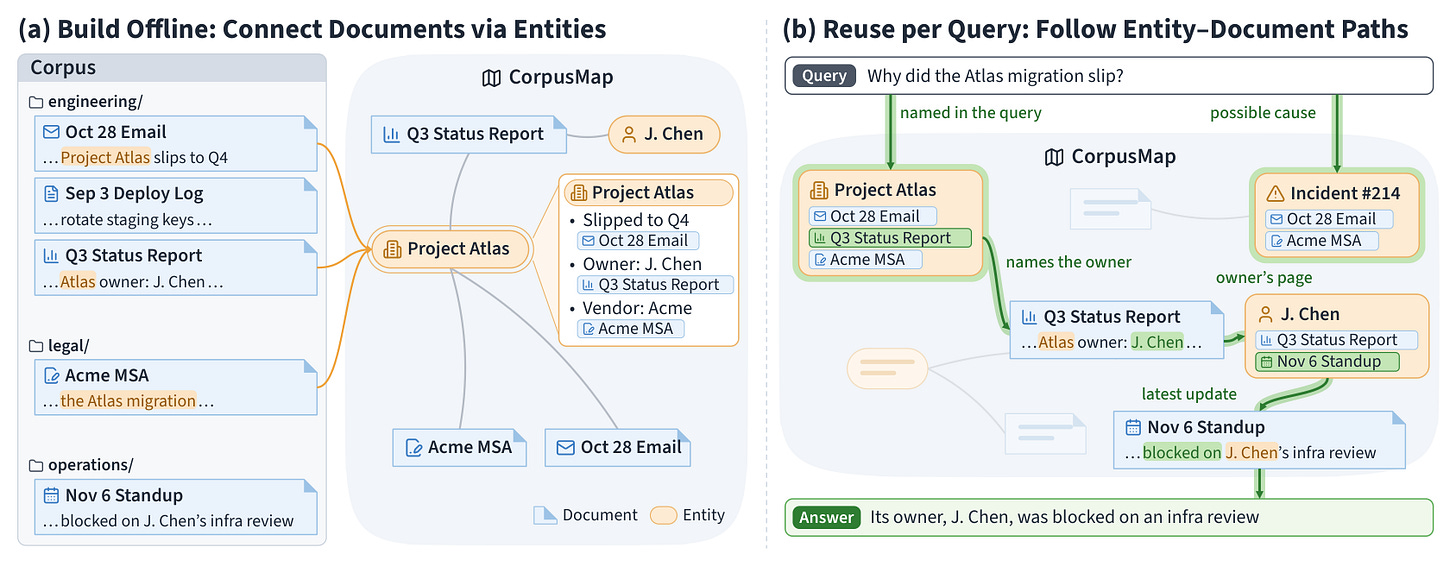The width and height of the screenshot is (1456, 566).
Task: Click the 'named in the query' label
Action: (x=970, y=113)
